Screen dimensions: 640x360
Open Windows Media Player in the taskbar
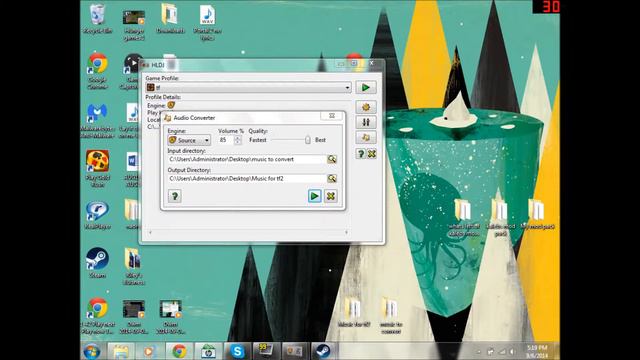pyautogui.click(x=149, y=351)
